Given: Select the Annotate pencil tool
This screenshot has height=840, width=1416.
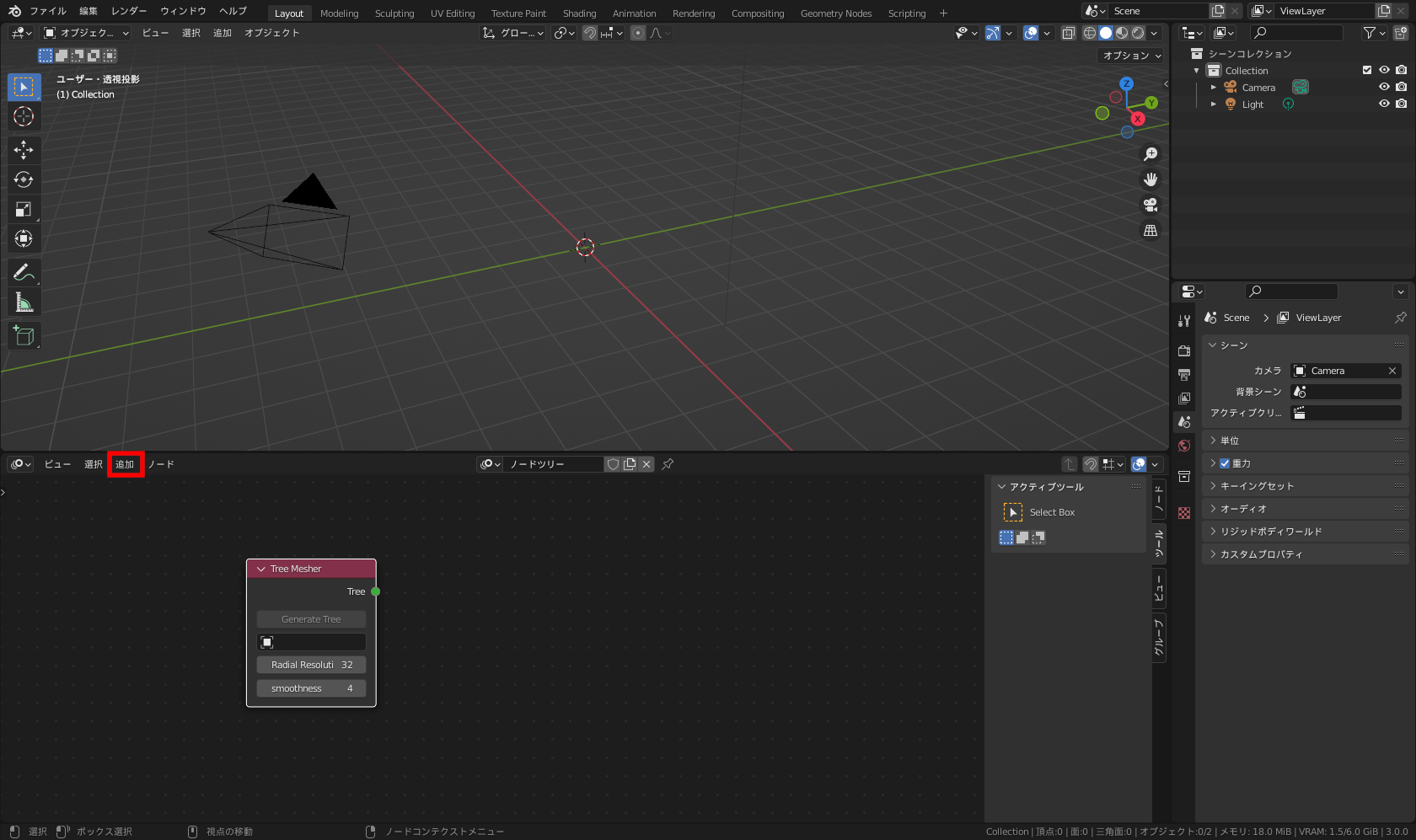Looking at the screenshot, I should [x=24, y=272].
